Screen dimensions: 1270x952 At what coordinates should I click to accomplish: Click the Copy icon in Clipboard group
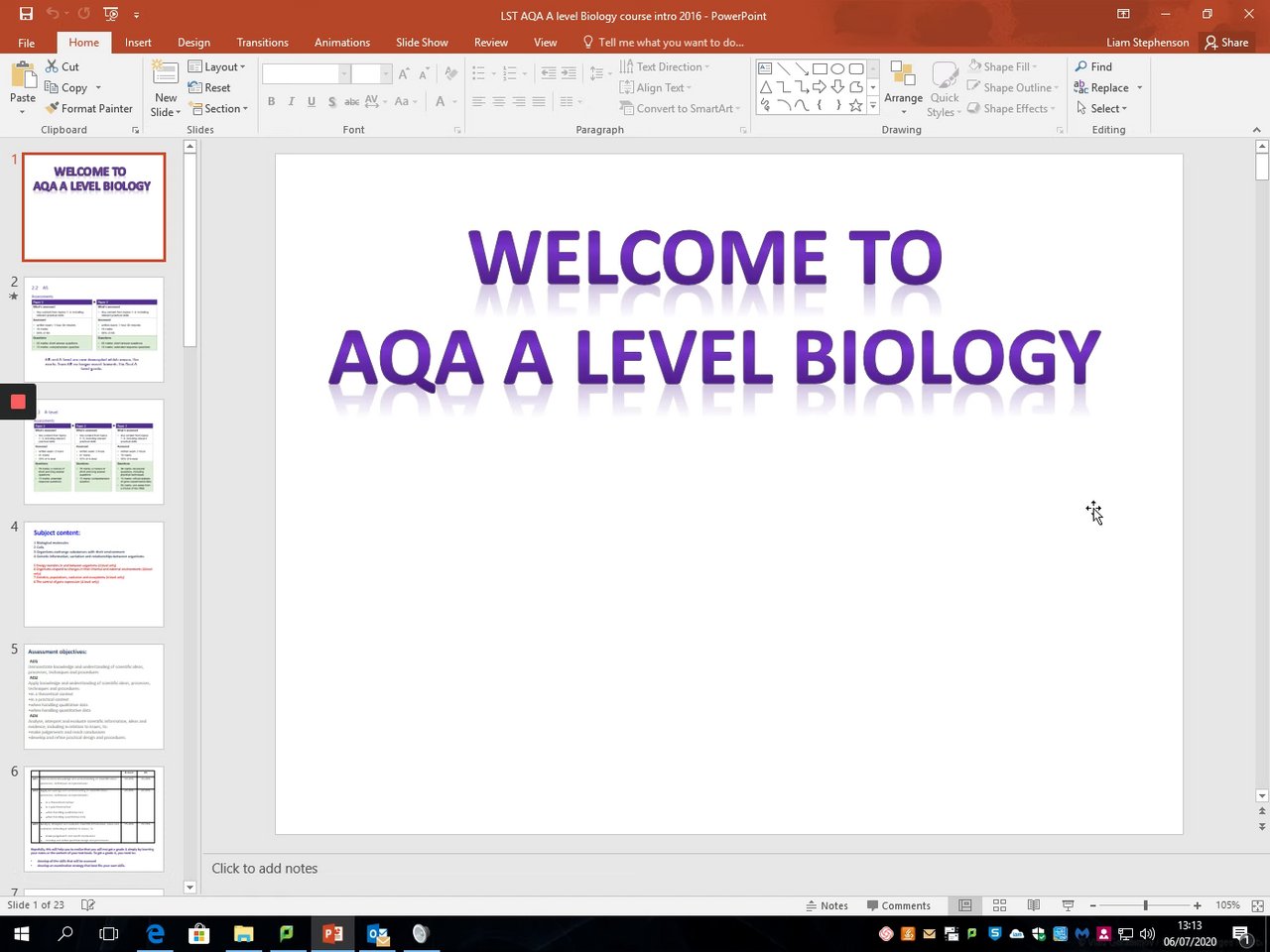pyautogui.click(x=53, y=87)
